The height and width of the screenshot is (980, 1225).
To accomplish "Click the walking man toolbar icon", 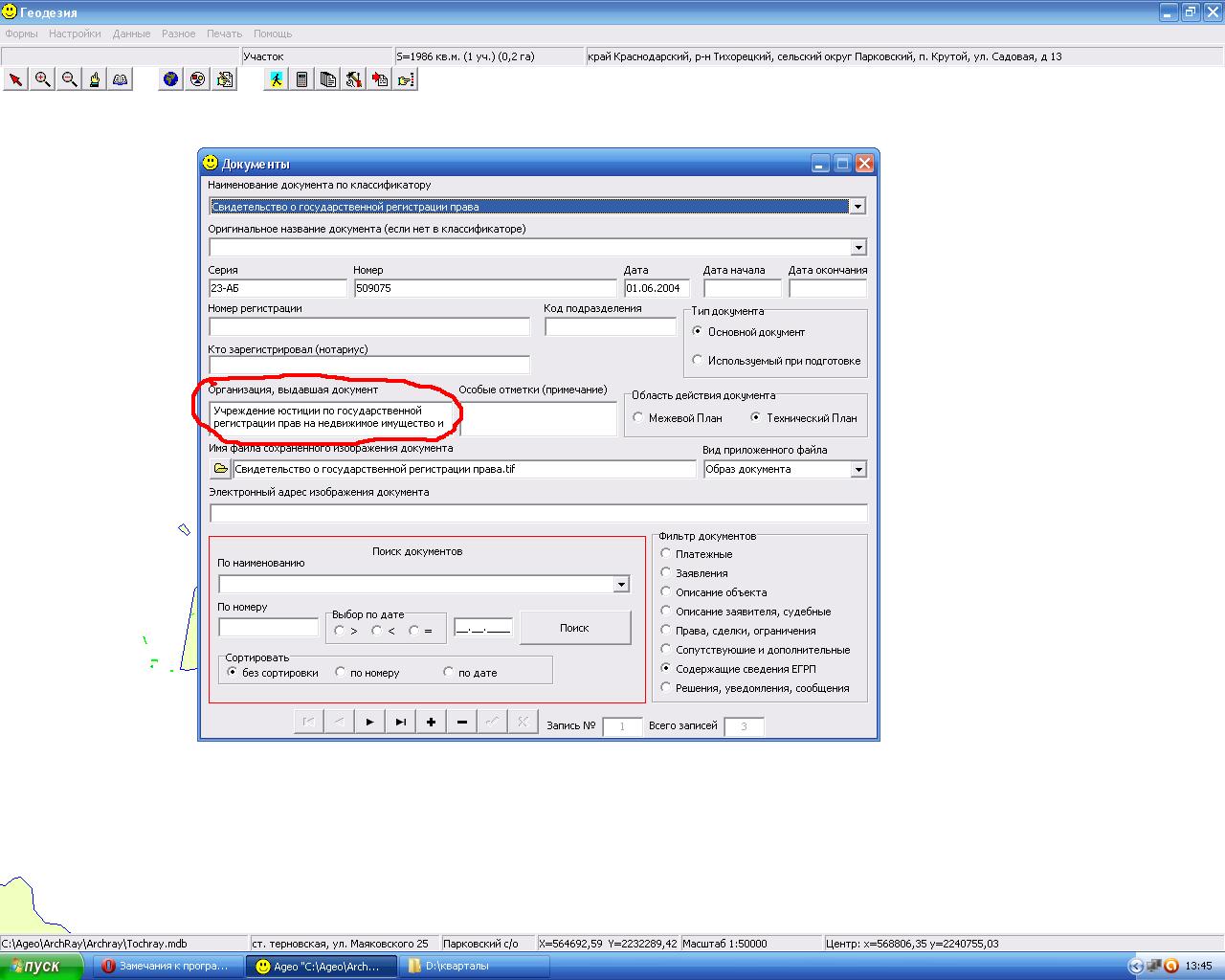I will pyautogui.click(x=276, y=79).
